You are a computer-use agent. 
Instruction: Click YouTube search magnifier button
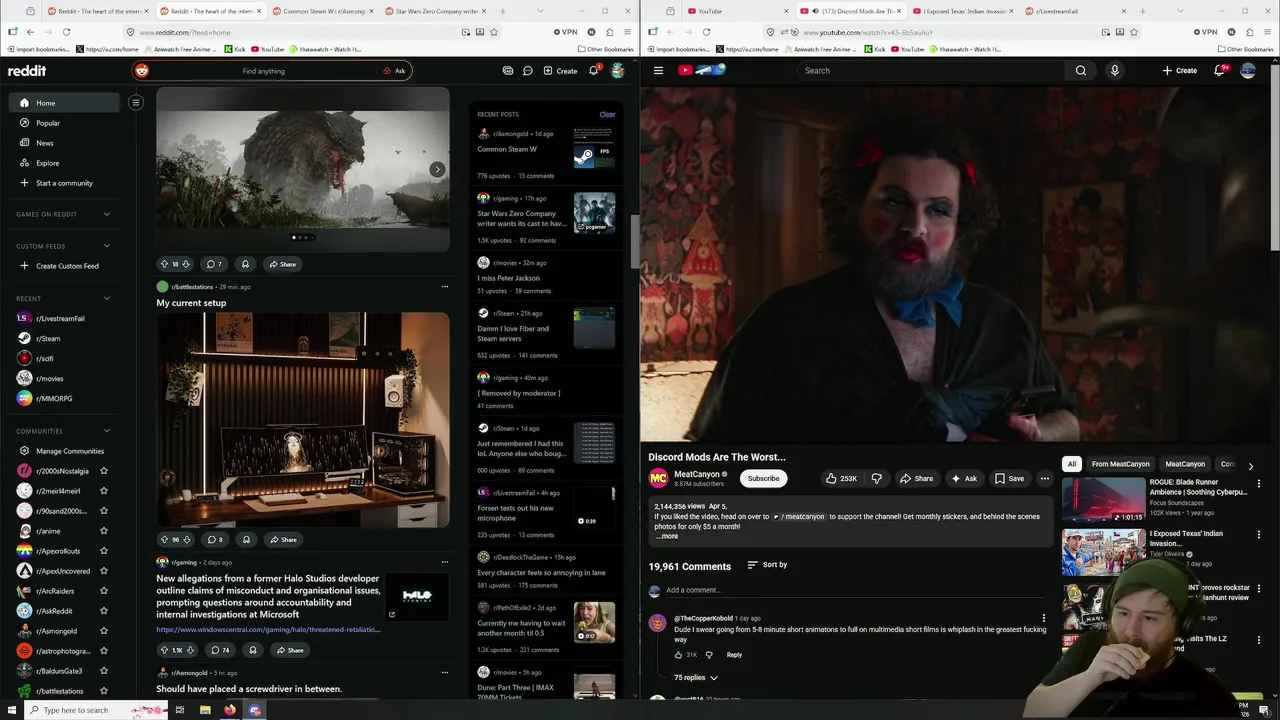[1080, 71]
